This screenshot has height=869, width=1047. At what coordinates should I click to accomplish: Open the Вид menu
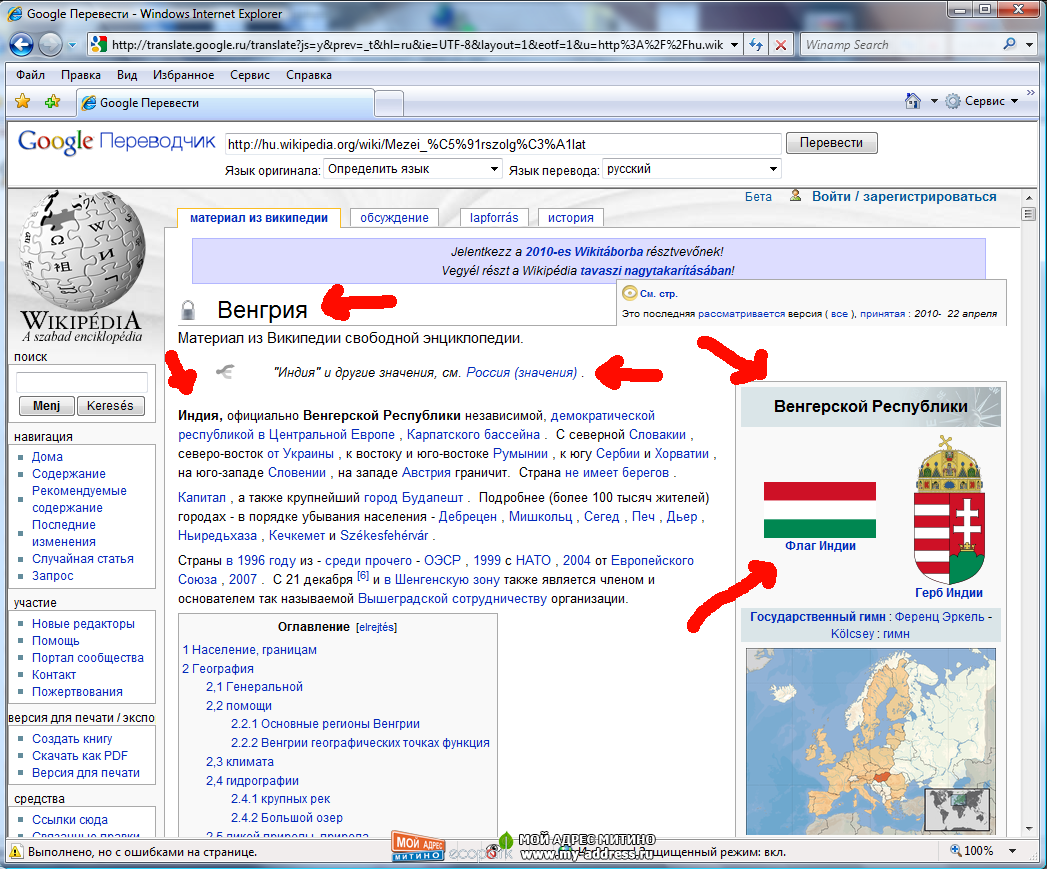(127, 75)
